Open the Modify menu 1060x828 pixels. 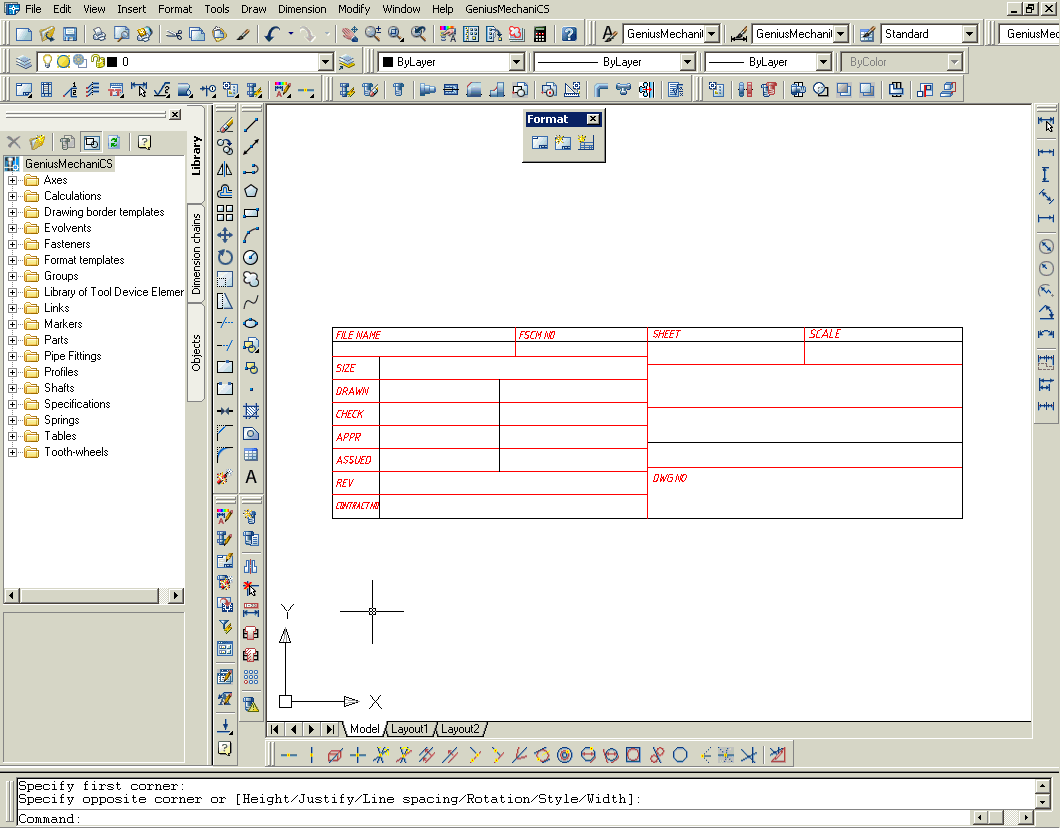354,9
